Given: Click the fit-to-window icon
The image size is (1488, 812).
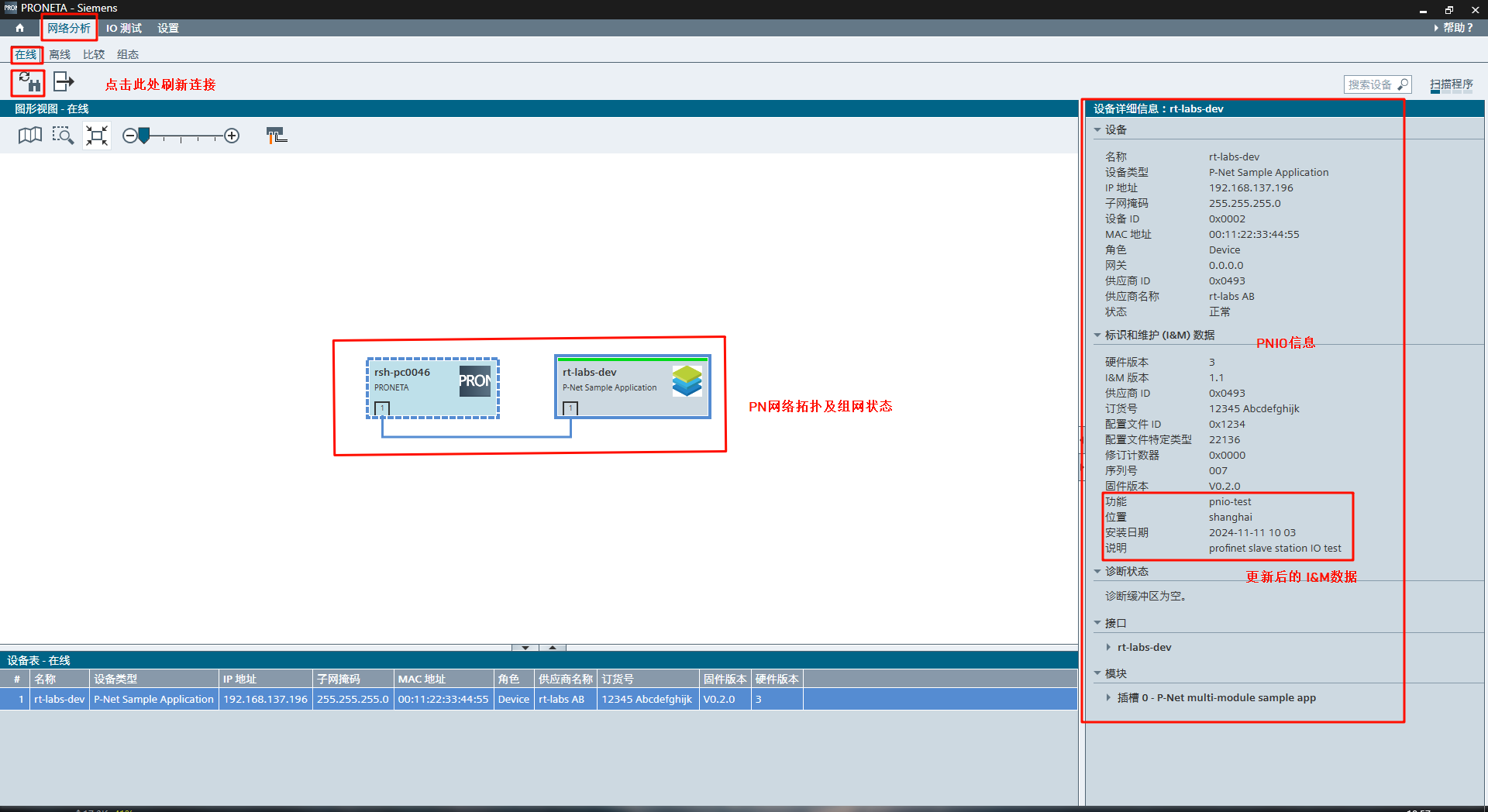Looking at the screenshot, I should pyautogui.click(x=97, y=136).
